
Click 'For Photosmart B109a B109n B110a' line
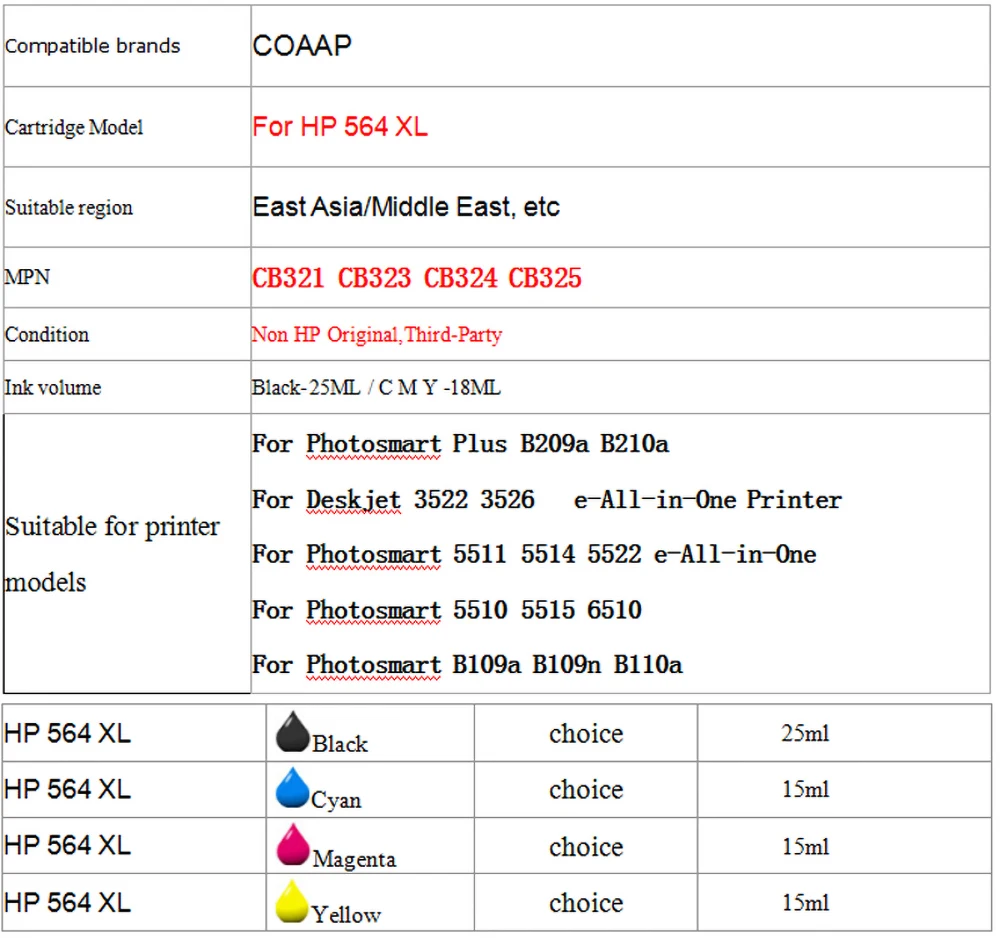(x=467, y=665)
